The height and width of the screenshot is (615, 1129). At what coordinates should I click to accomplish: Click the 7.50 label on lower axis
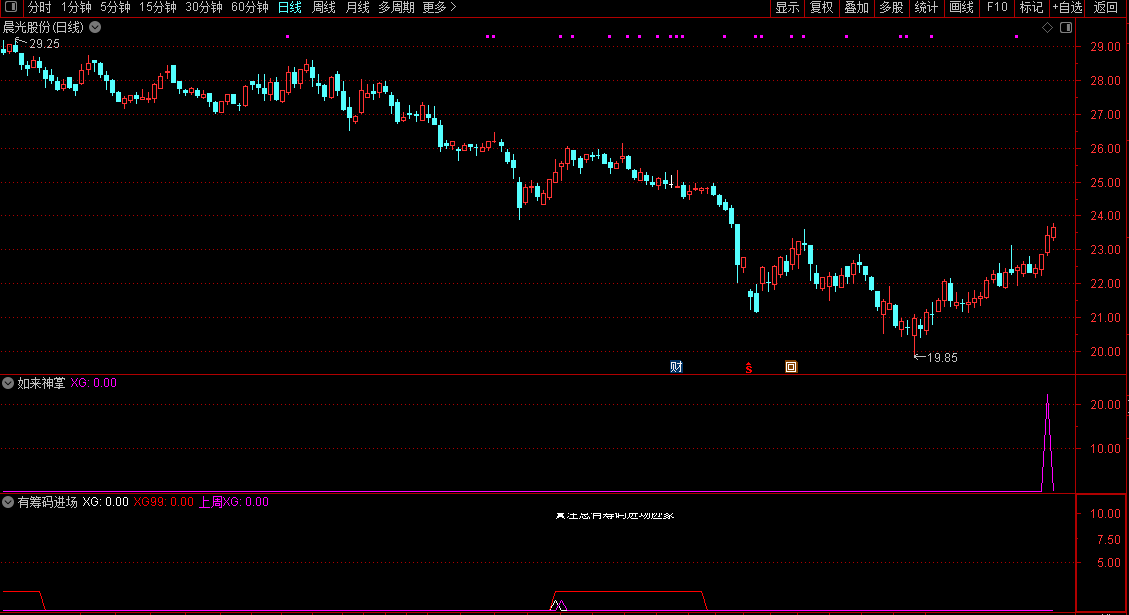[1108, 539]
